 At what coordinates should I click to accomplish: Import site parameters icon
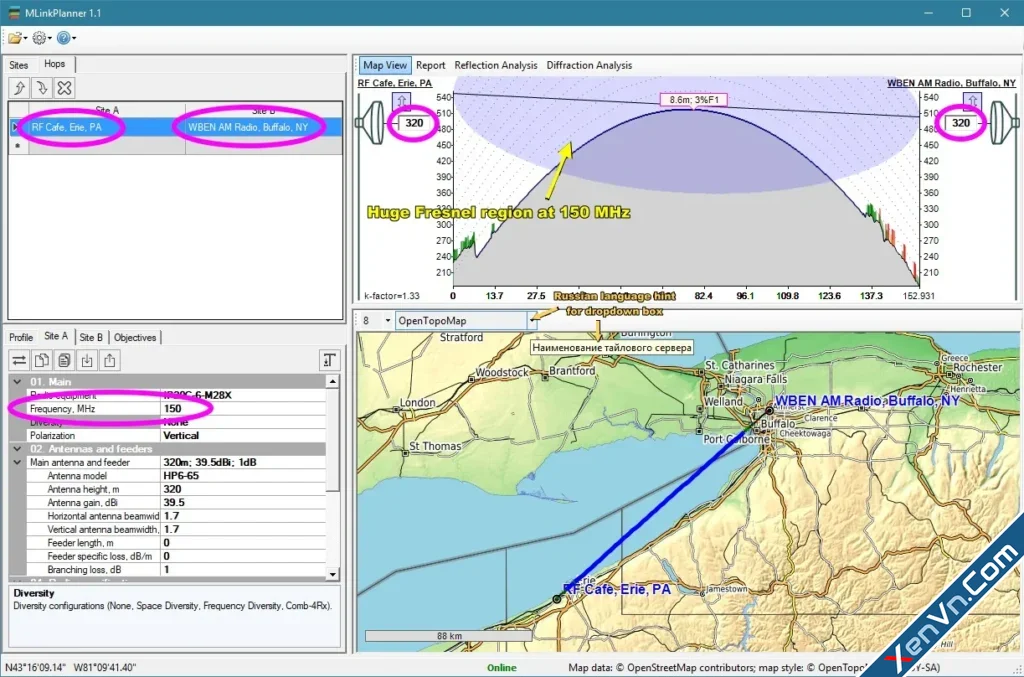(x=87, y=360)
